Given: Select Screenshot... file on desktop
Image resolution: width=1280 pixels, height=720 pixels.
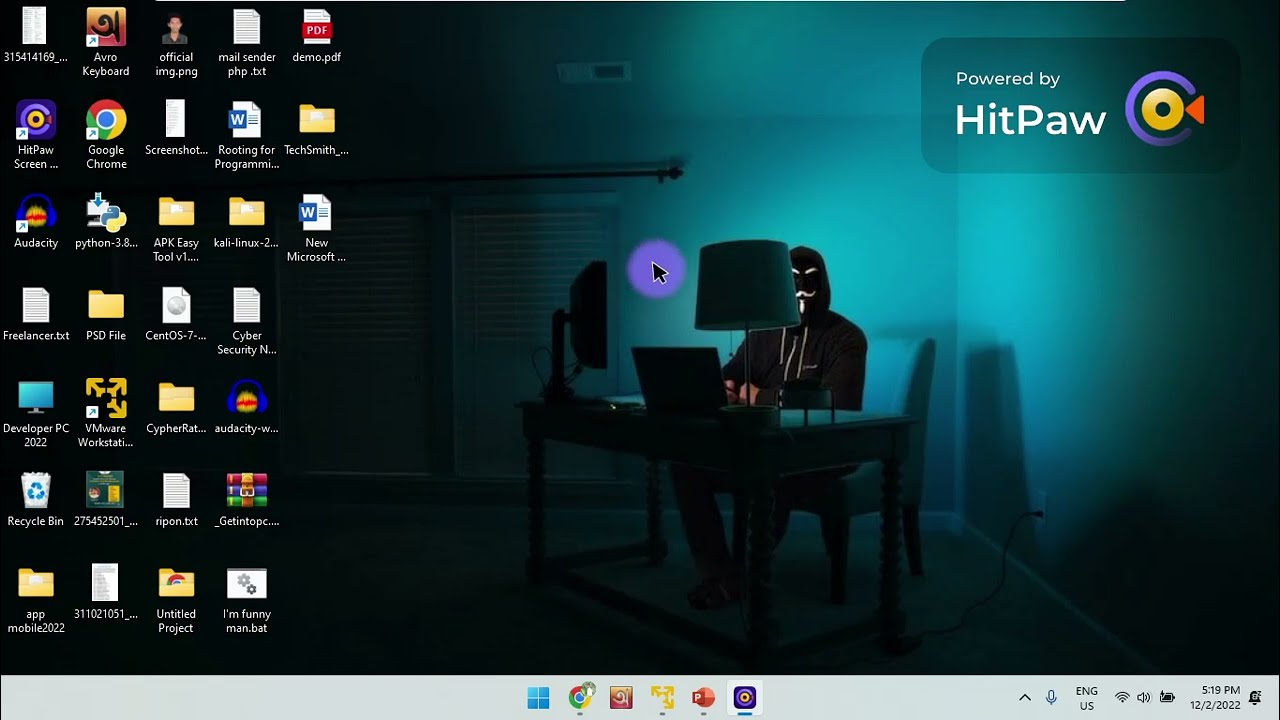Looking at the screenshot, I should (x=176, y=129).
